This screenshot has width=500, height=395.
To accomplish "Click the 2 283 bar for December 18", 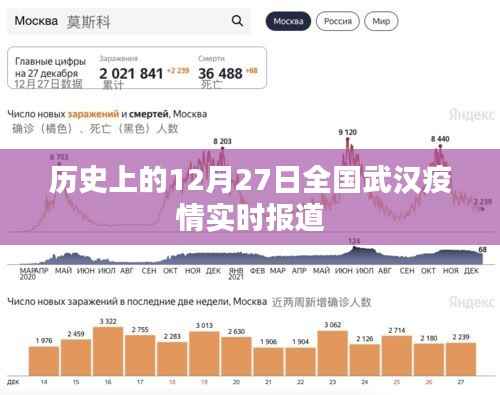I will [x=172, y=359].
